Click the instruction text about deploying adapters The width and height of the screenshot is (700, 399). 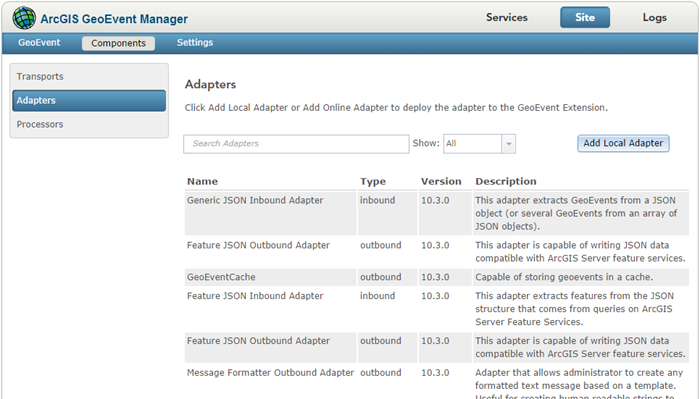pyautogui.click(x=396, y=108)
